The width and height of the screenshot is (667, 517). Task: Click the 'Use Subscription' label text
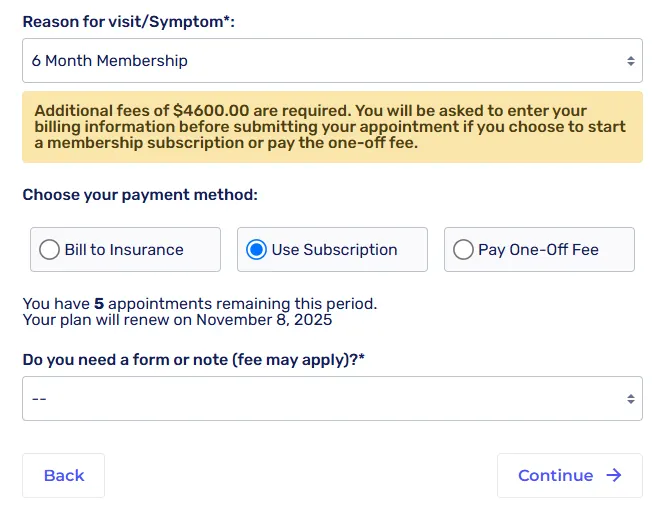click(x=334, y=250)
